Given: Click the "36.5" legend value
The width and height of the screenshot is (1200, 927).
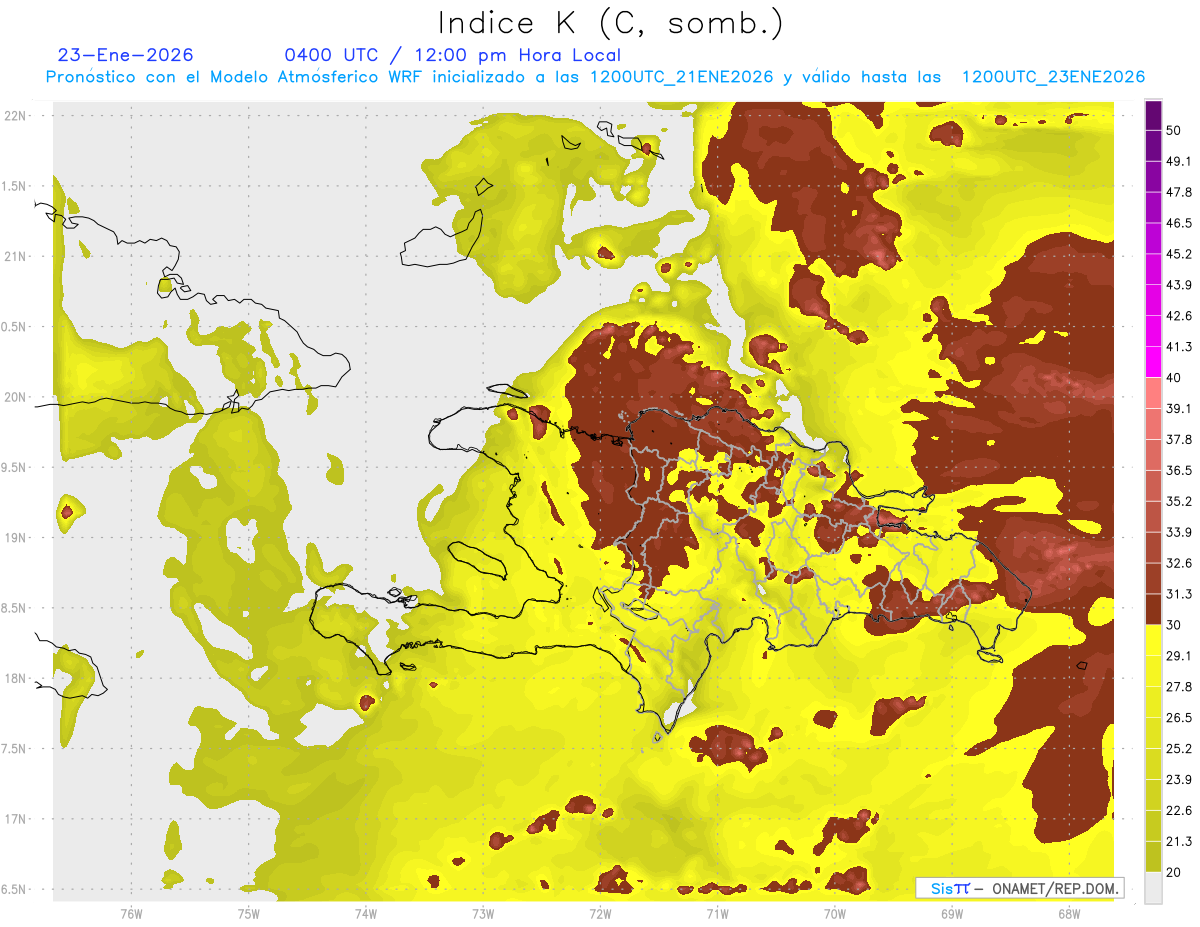Looking at the screenshot, I should click(1179, 470).
